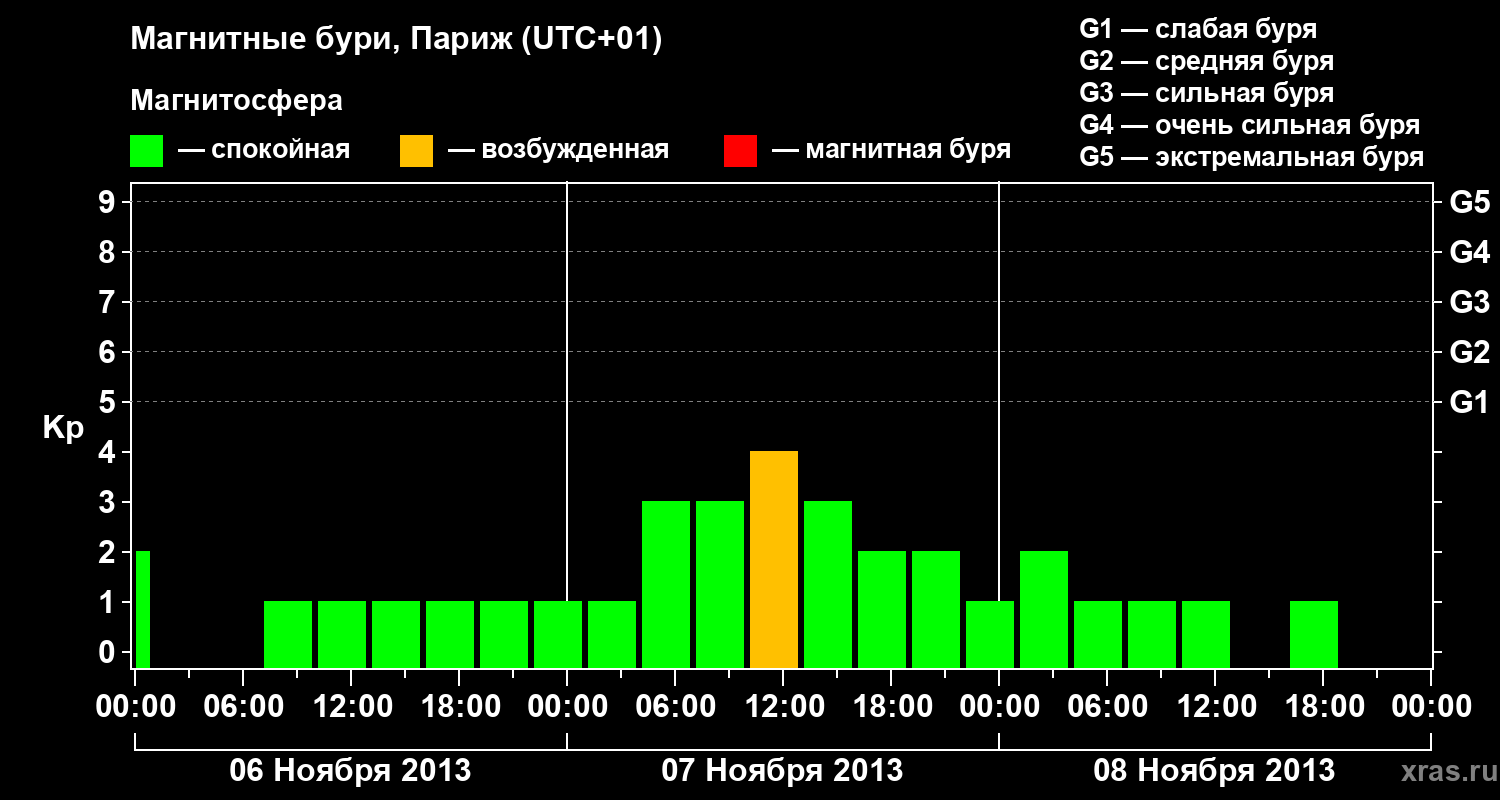The width and height of the screenshot is (1500, 800).
Task: Click 'G2 — средняя буря' legend line
Action: 1206,61
